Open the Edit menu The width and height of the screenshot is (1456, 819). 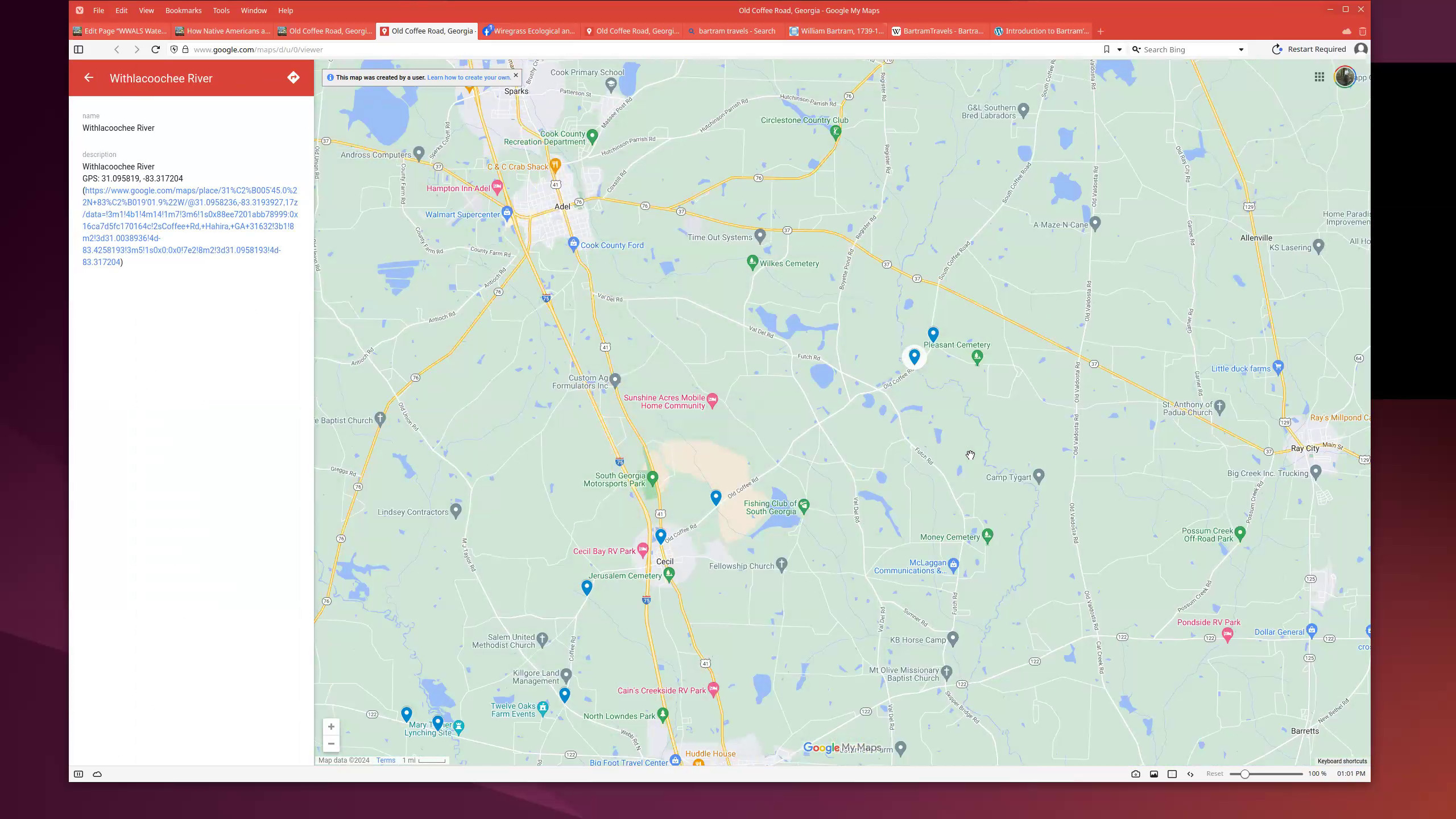122,10
